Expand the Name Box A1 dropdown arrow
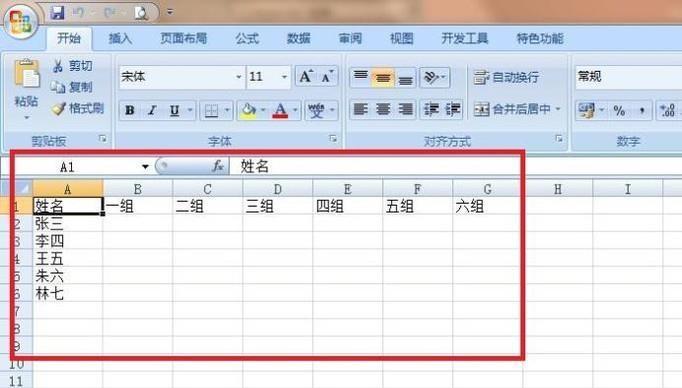 pos(145,167)
